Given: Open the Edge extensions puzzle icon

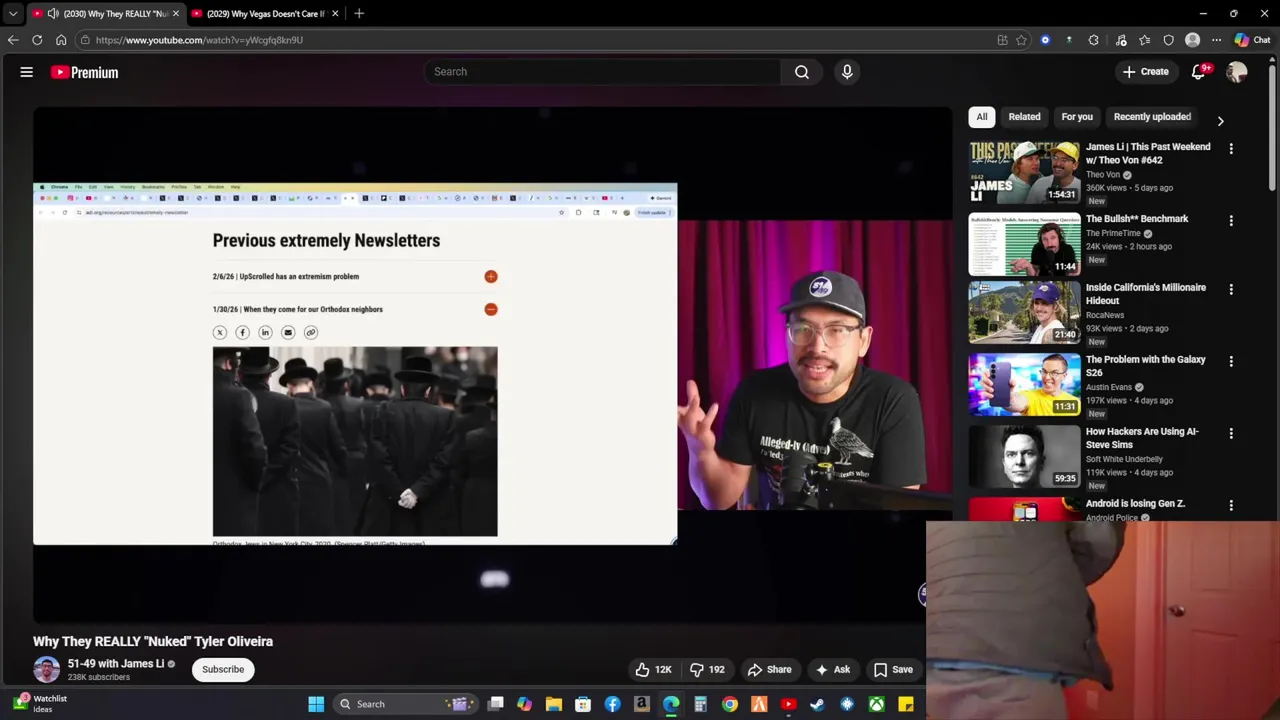Looking at the screenshot, I should (1093, 40).
